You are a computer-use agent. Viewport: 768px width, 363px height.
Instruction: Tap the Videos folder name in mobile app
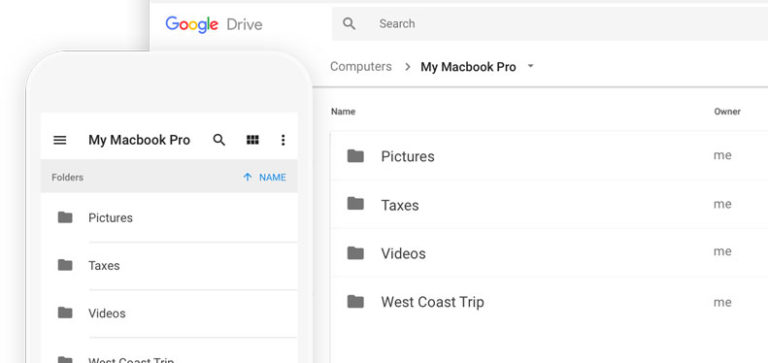pos(107,314)
